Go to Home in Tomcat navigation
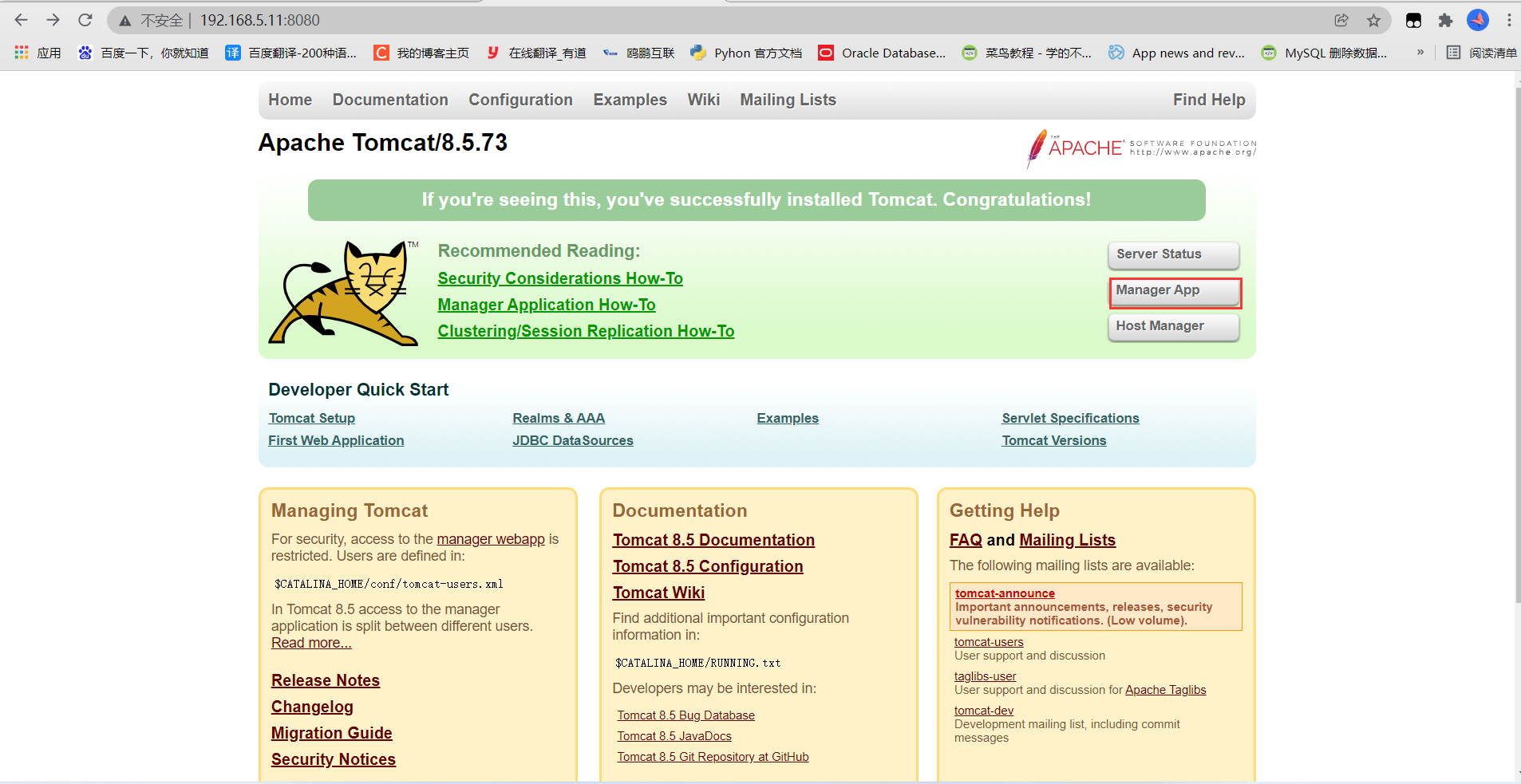Screen dimensions: 1521x784 (x=290, y=100)
